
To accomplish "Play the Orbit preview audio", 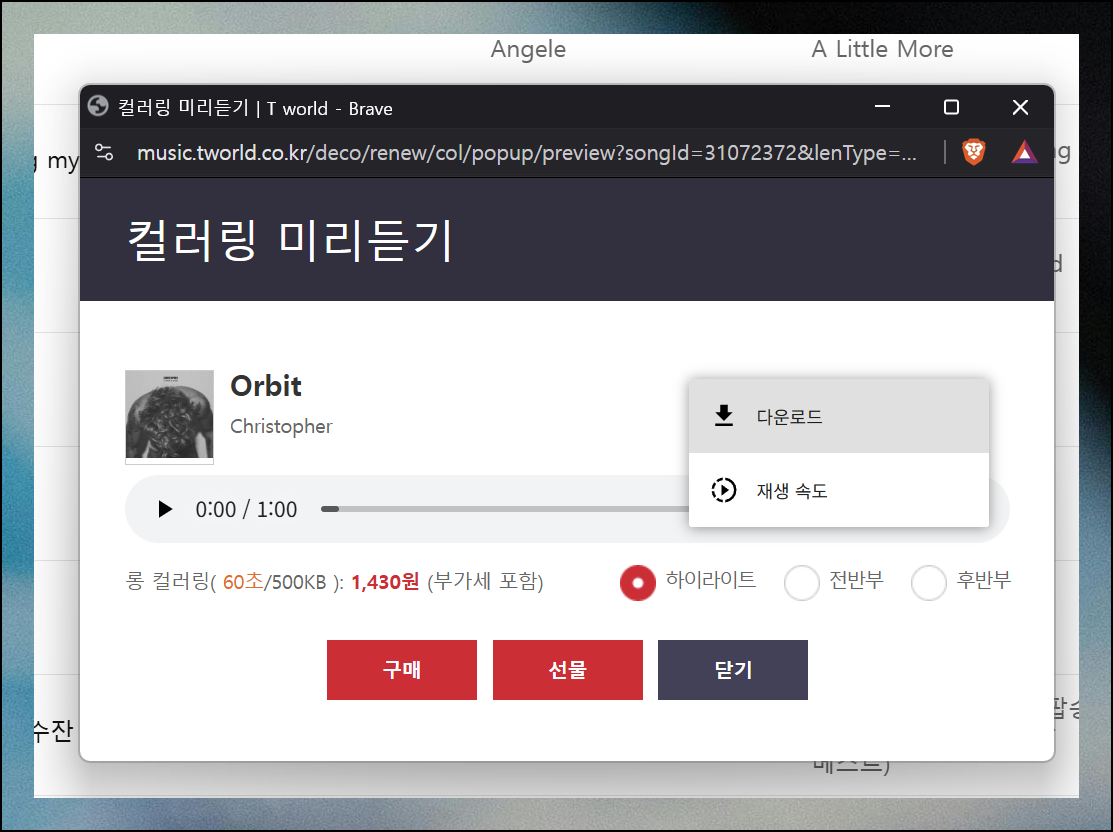I will (x=165, y=509).
